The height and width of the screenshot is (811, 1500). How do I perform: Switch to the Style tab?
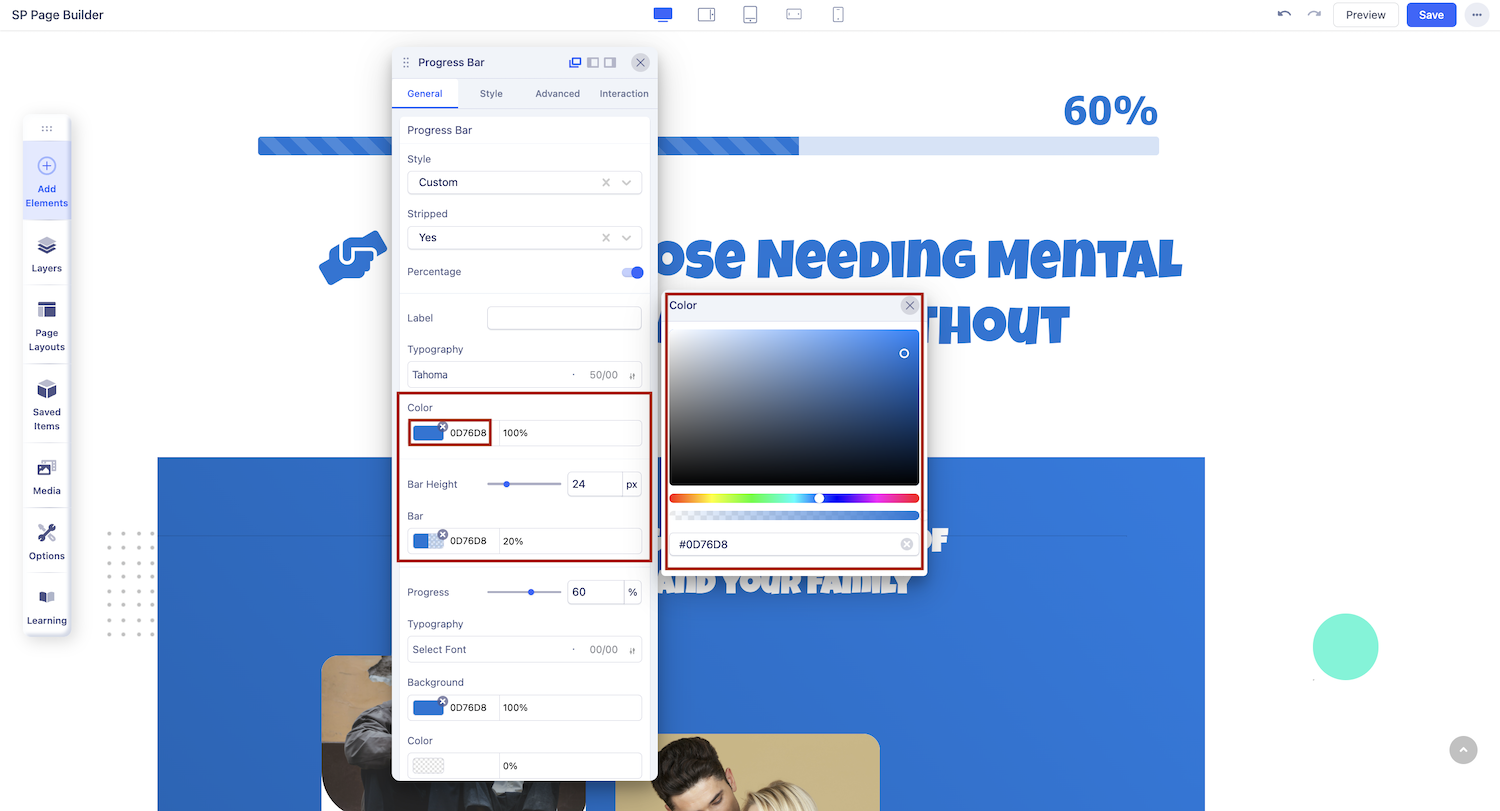pyautogui.click(x=491, y=94)
